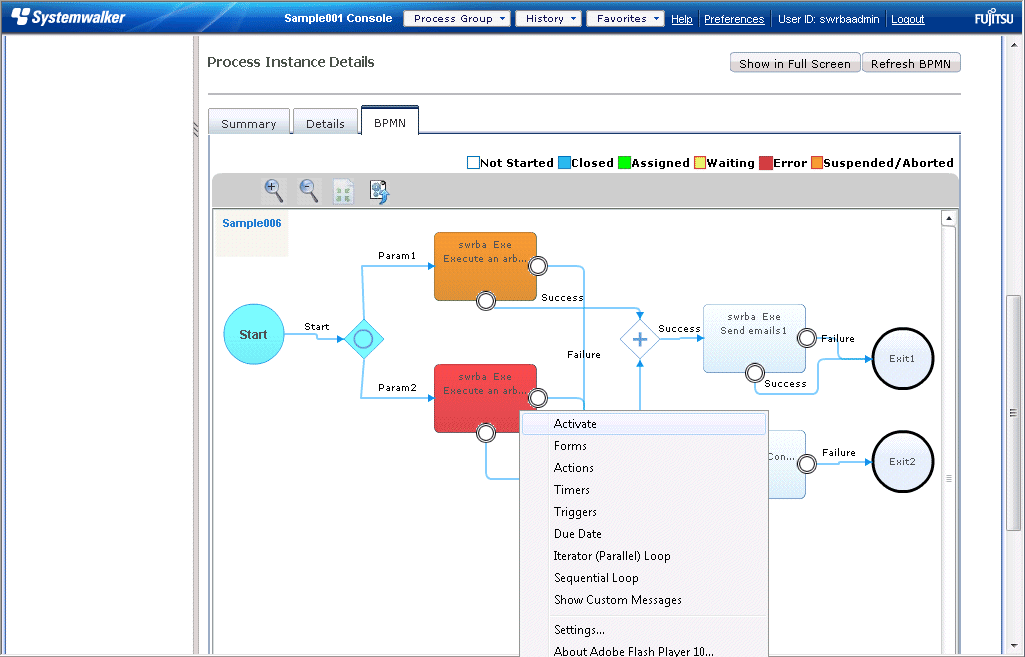The width and height of the screenshot is (1025, 657).
Task: Click the refresh diagram toolbar icon
Action: click(x=379, y=192)
